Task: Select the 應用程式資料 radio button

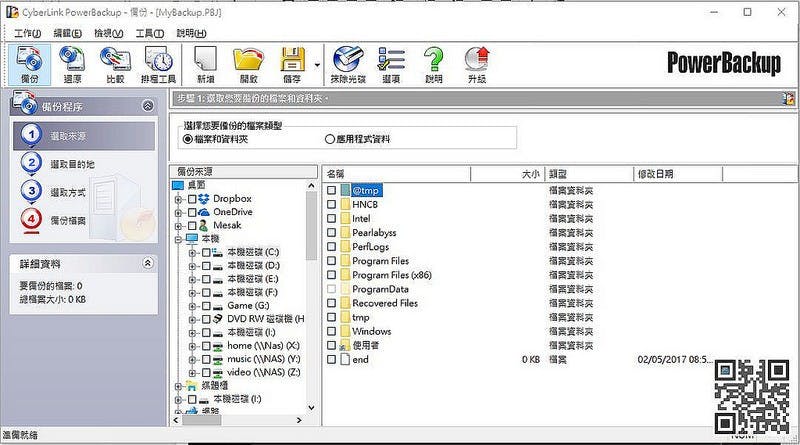Action: (x=330, y=139)
